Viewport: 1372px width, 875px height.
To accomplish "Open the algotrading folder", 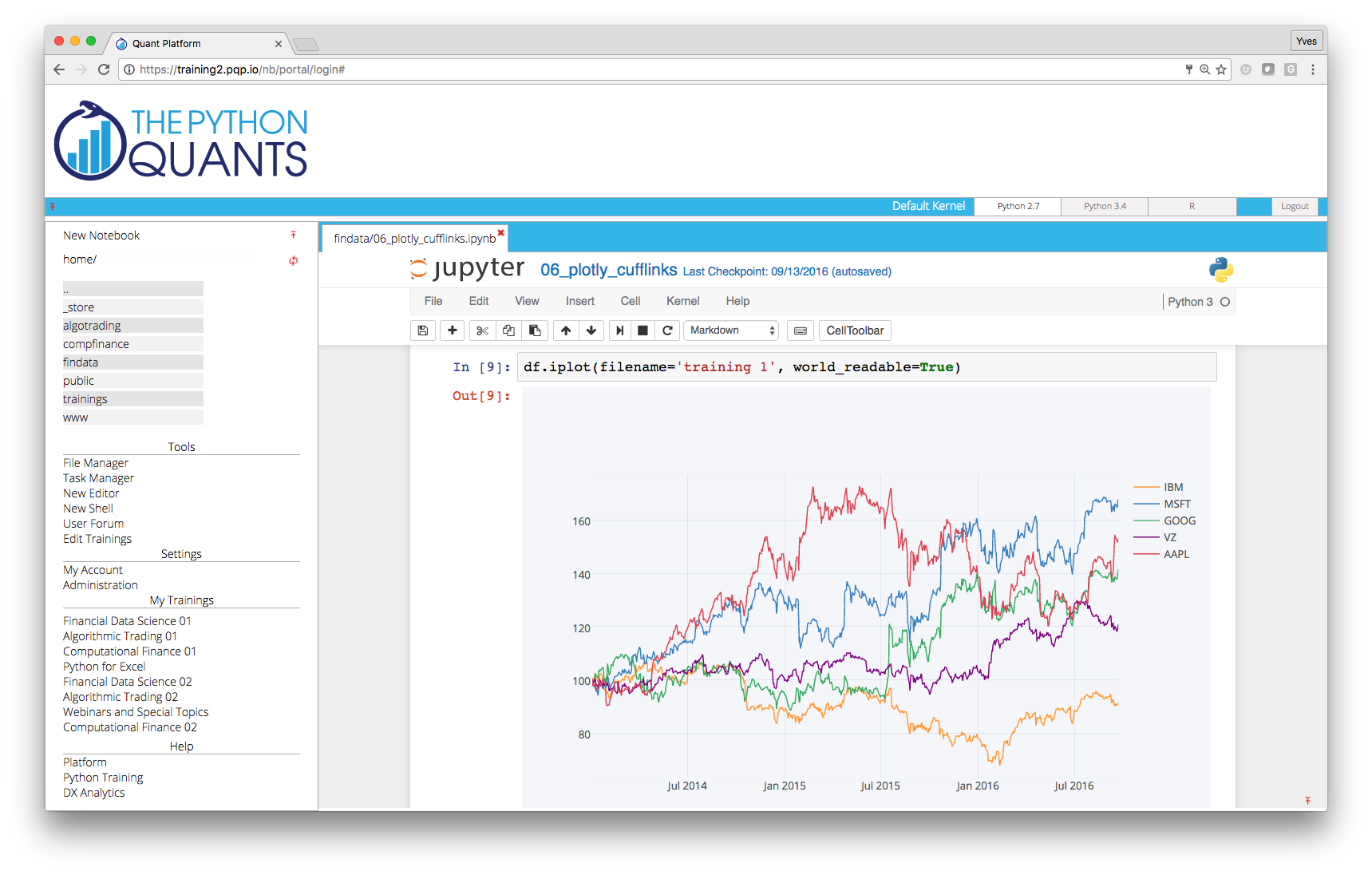I will (x=133, y=326).
